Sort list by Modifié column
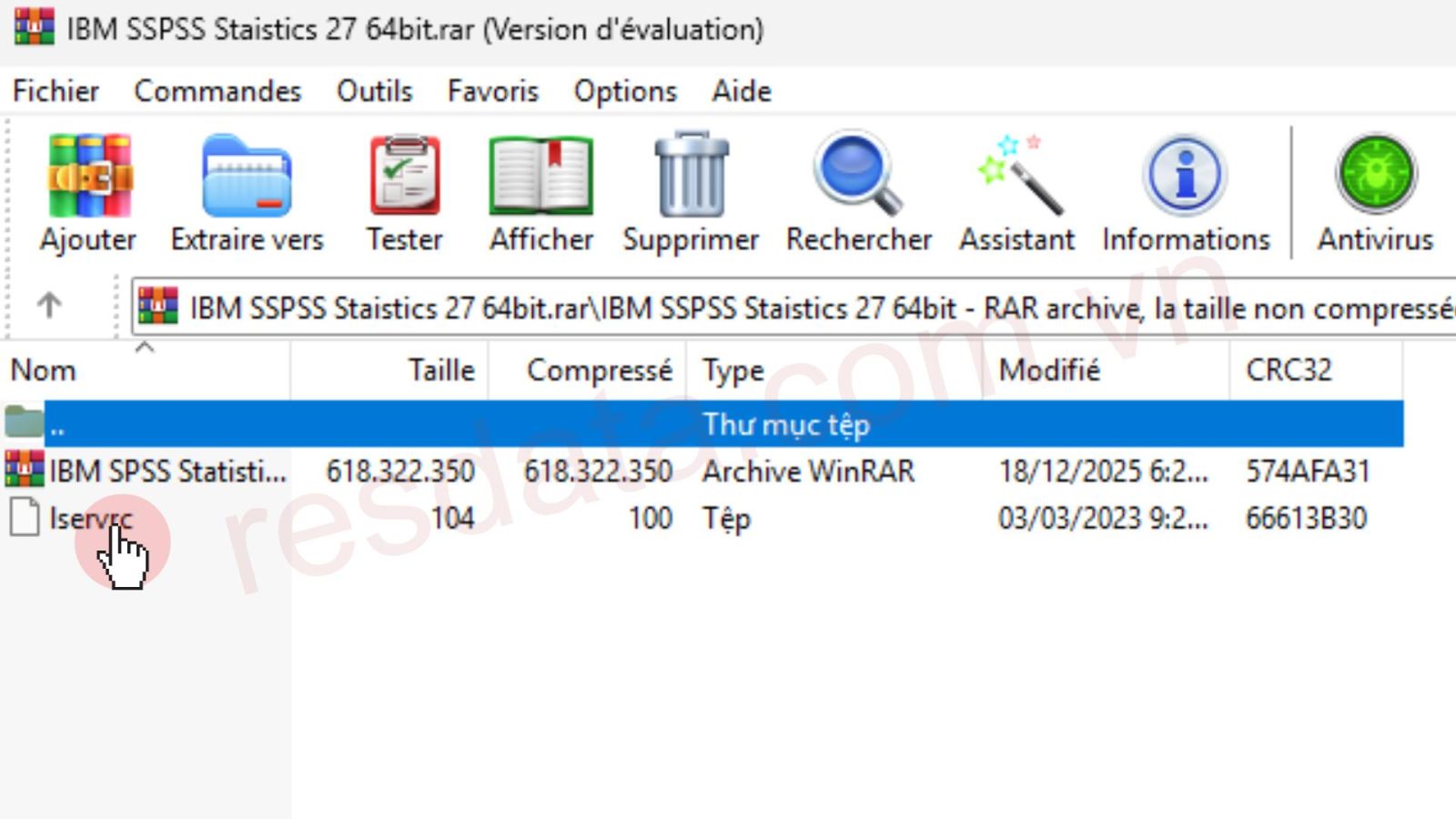Image resolution: width=1456 pixels, height=819 pixels. coord(1049,370)
